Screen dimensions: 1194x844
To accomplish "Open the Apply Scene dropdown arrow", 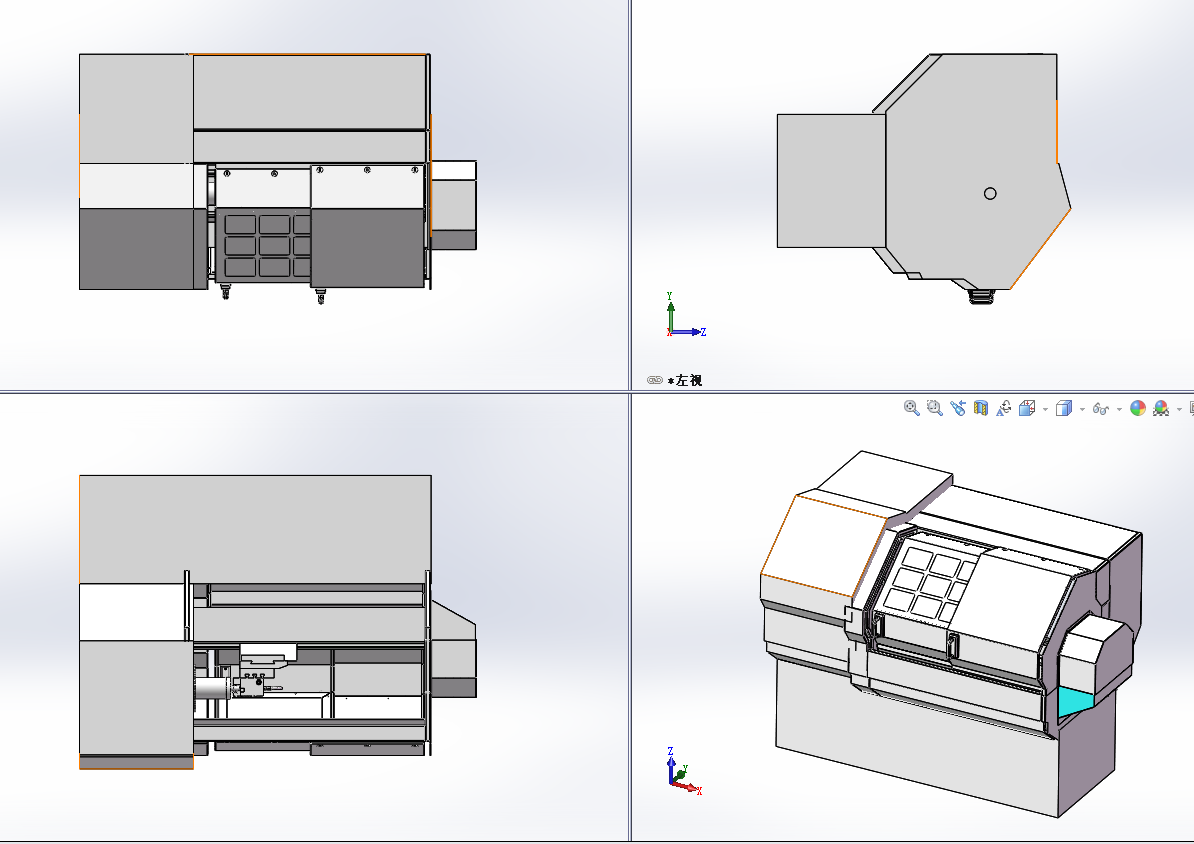I will pyautogui.click(x=1178, y=409).
